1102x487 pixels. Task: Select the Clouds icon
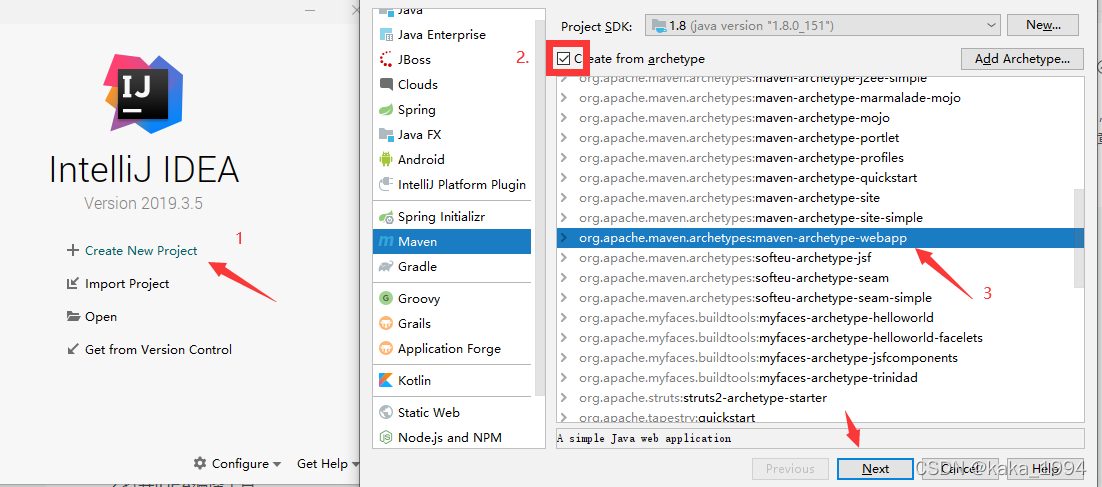pyautogui.click(x=386, y=84)
